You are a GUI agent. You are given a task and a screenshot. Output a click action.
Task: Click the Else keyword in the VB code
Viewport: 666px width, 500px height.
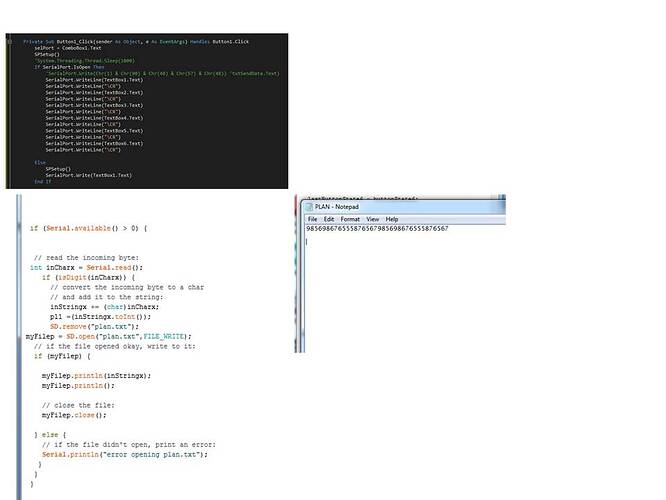coord(40,163)
